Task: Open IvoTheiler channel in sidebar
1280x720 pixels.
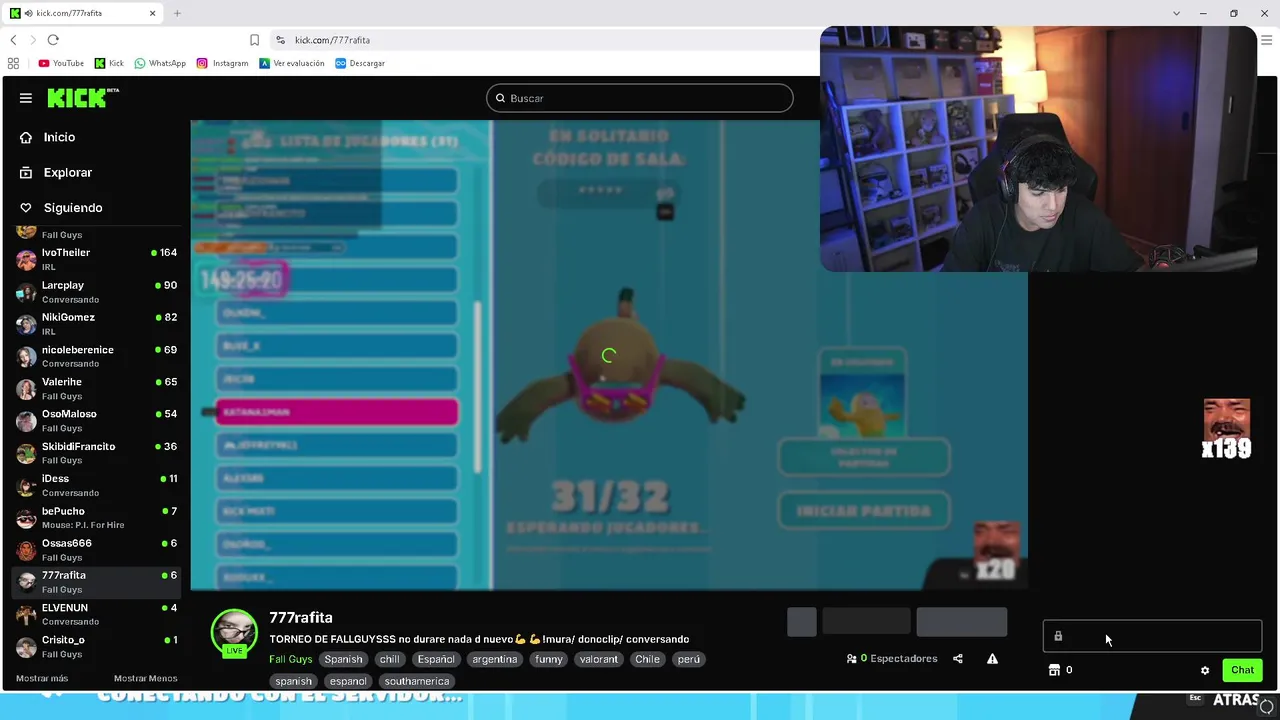Action: [x=96, y=259]
